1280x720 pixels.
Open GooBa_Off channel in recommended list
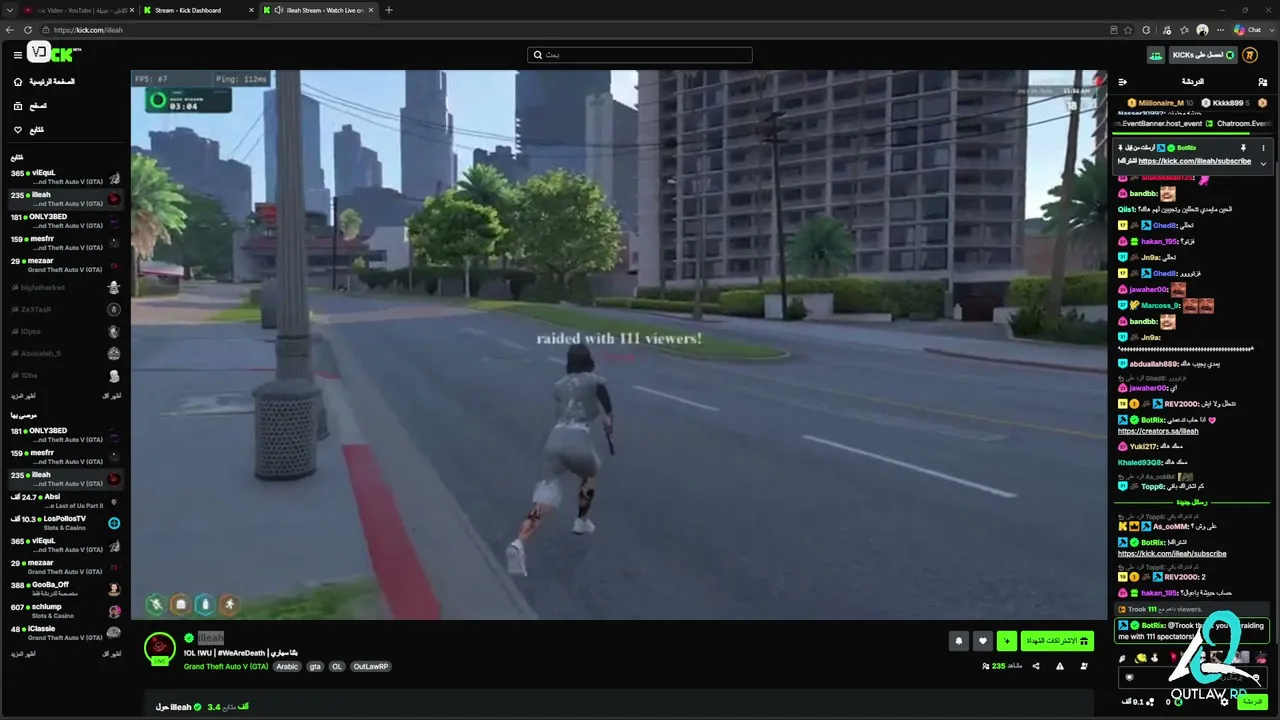65,589
